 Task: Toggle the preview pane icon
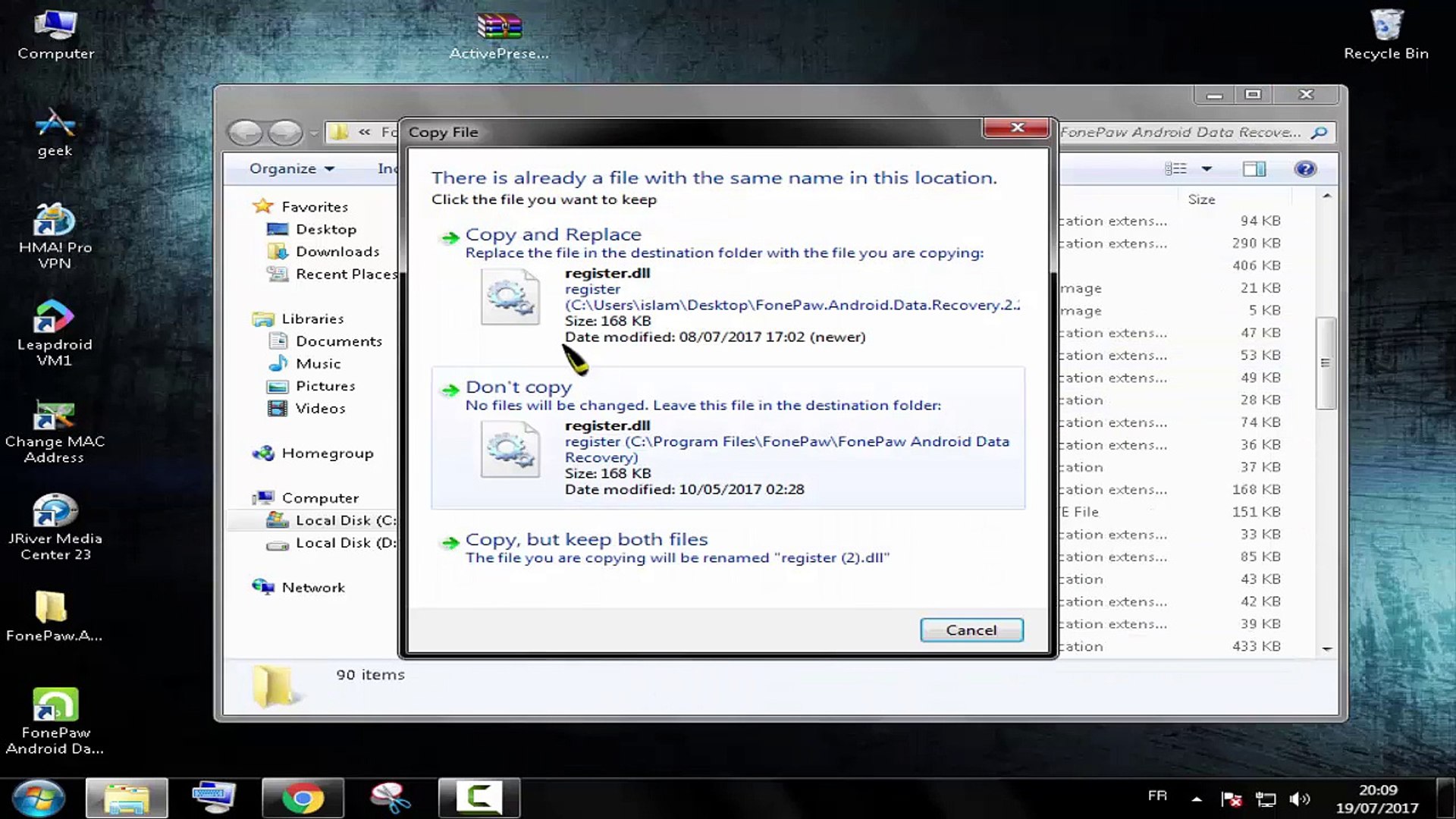click(x=1254, y=169)
